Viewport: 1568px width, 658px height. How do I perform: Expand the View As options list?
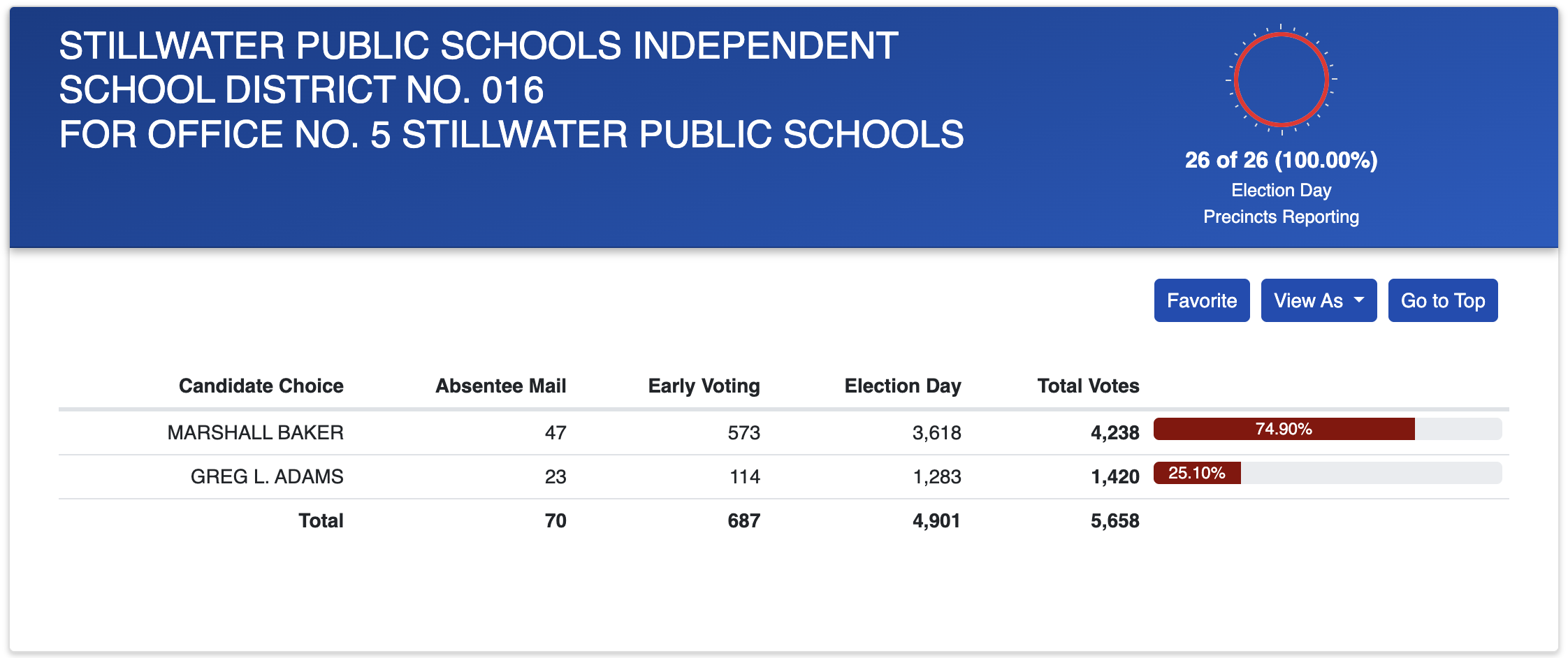tap(1318, 300)
